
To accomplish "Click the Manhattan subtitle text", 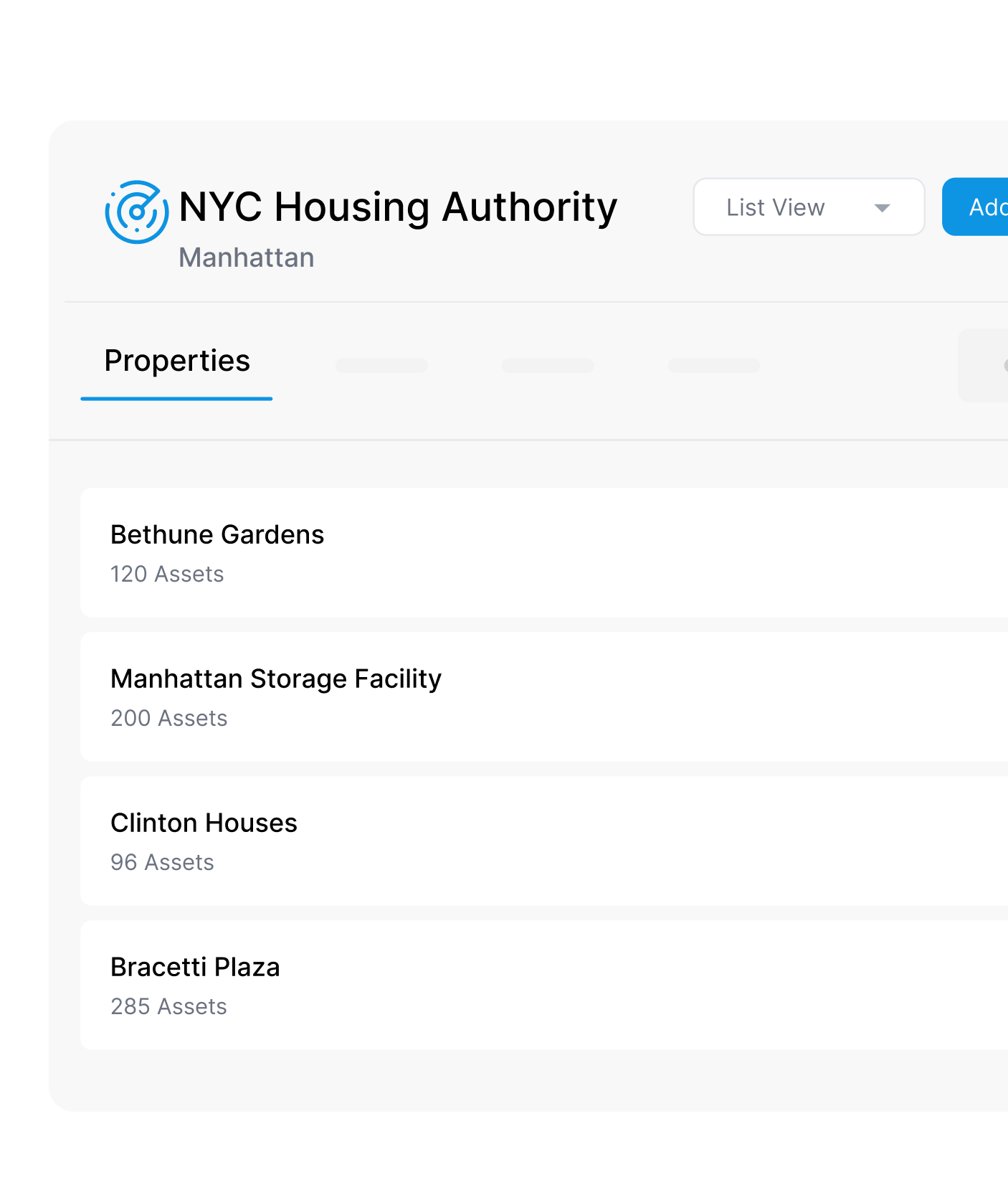I will 247,257.
